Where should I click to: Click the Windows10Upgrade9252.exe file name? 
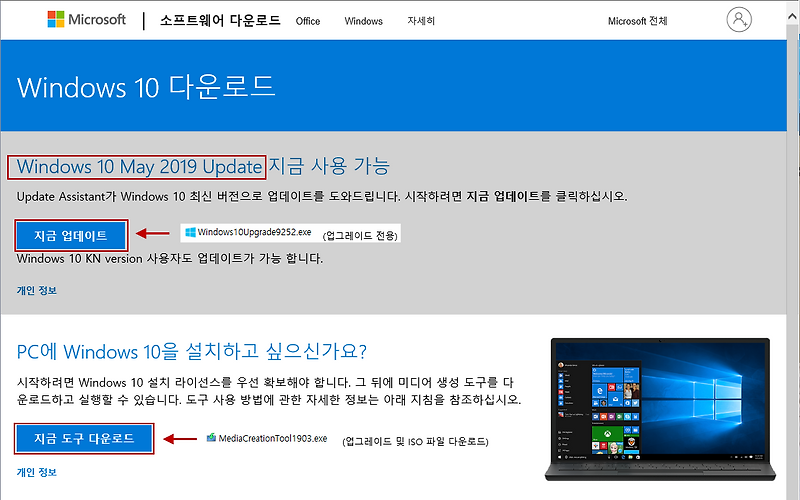(x=255, y=232)
